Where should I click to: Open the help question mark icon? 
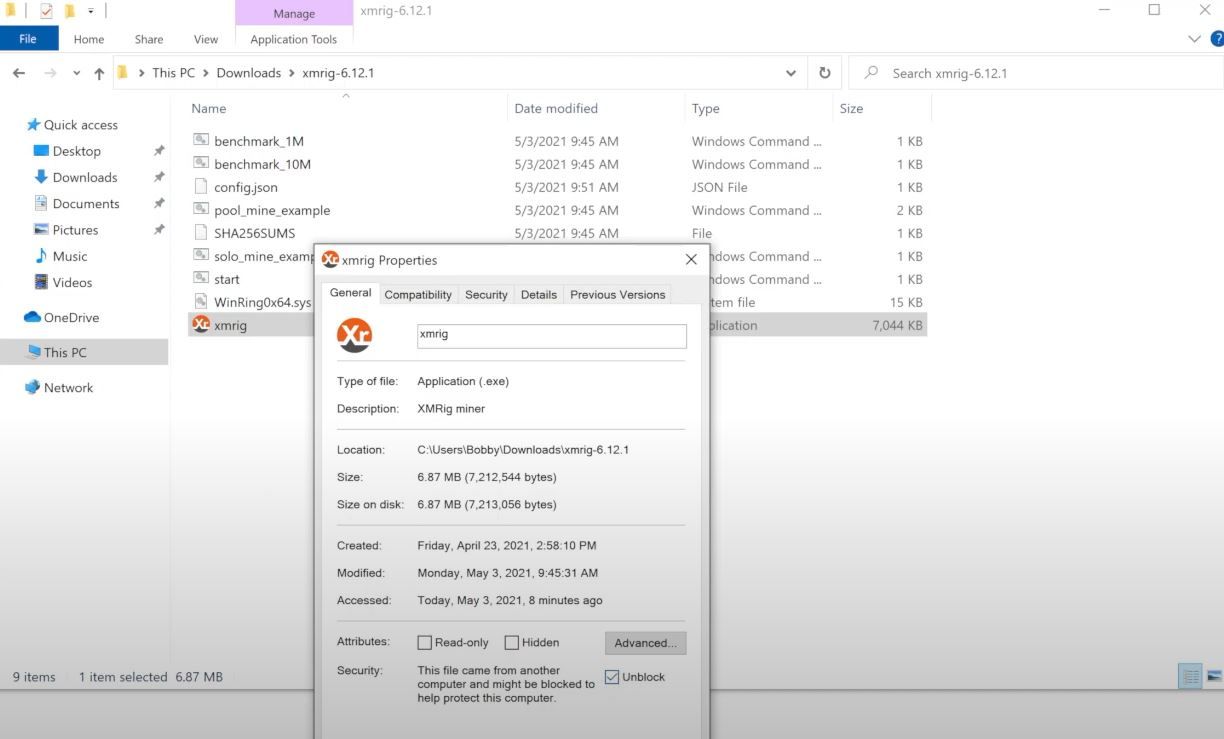pyautogui.click(x=1216, y=39)
